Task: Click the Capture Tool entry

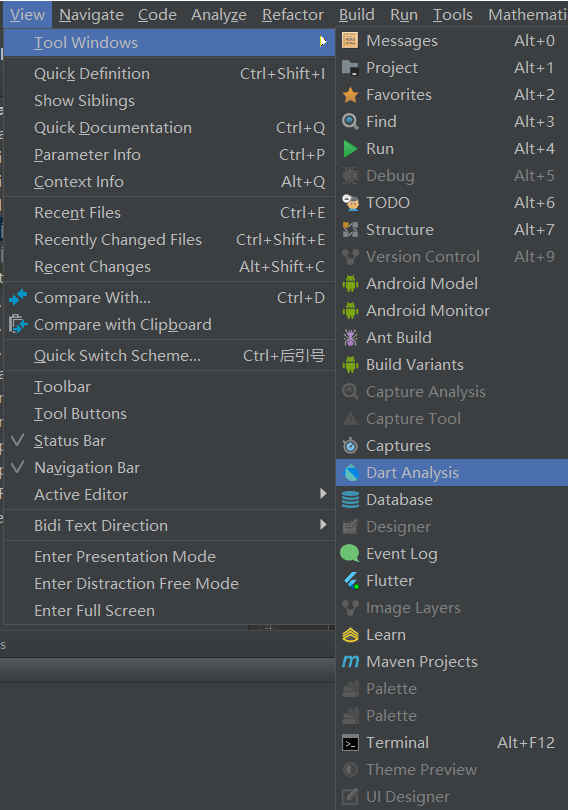Action: pyautogui.click(x=452, y=418)
